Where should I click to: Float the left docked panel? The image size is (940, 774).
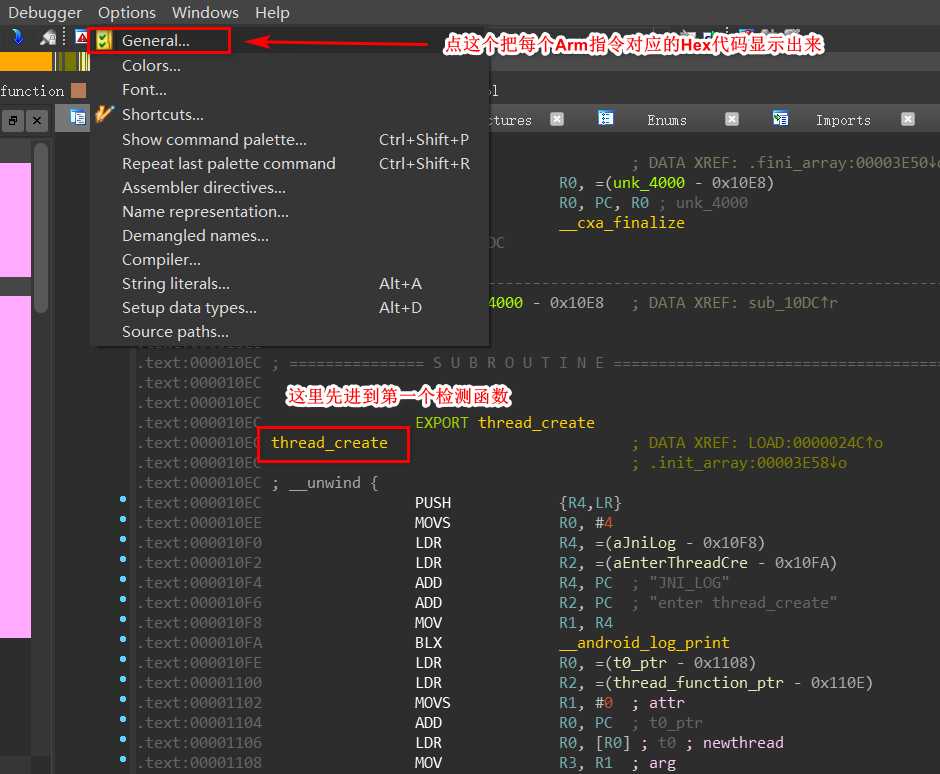pyautogui.click(x=13, y=121)
